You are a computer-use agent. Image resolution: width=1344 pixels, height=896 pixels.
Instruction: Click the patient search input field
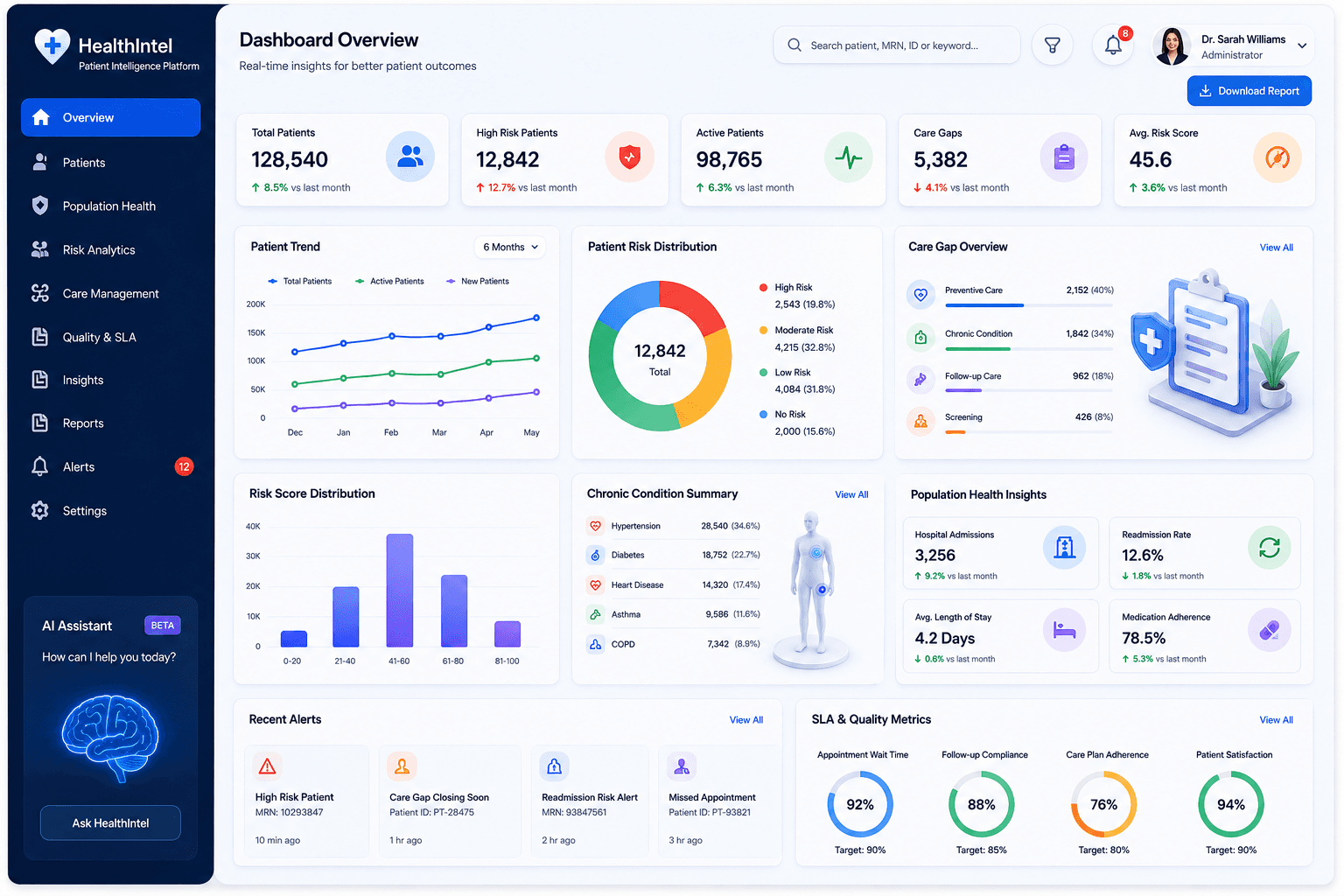(x=897, y=45)
